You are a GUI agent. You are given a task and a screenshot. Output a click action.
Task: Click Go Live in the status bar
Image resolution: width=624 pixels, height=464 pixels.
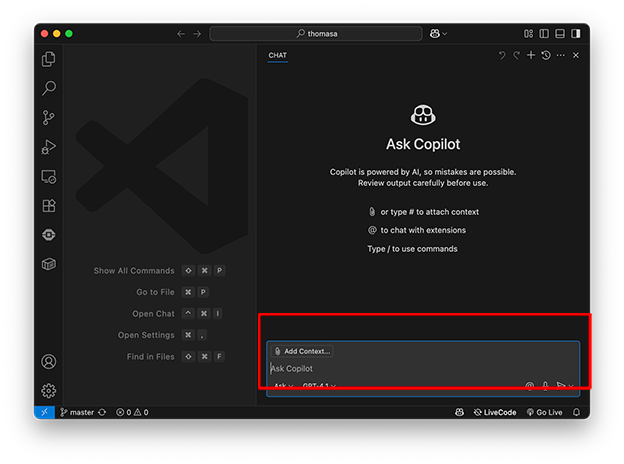coord(544,412)
